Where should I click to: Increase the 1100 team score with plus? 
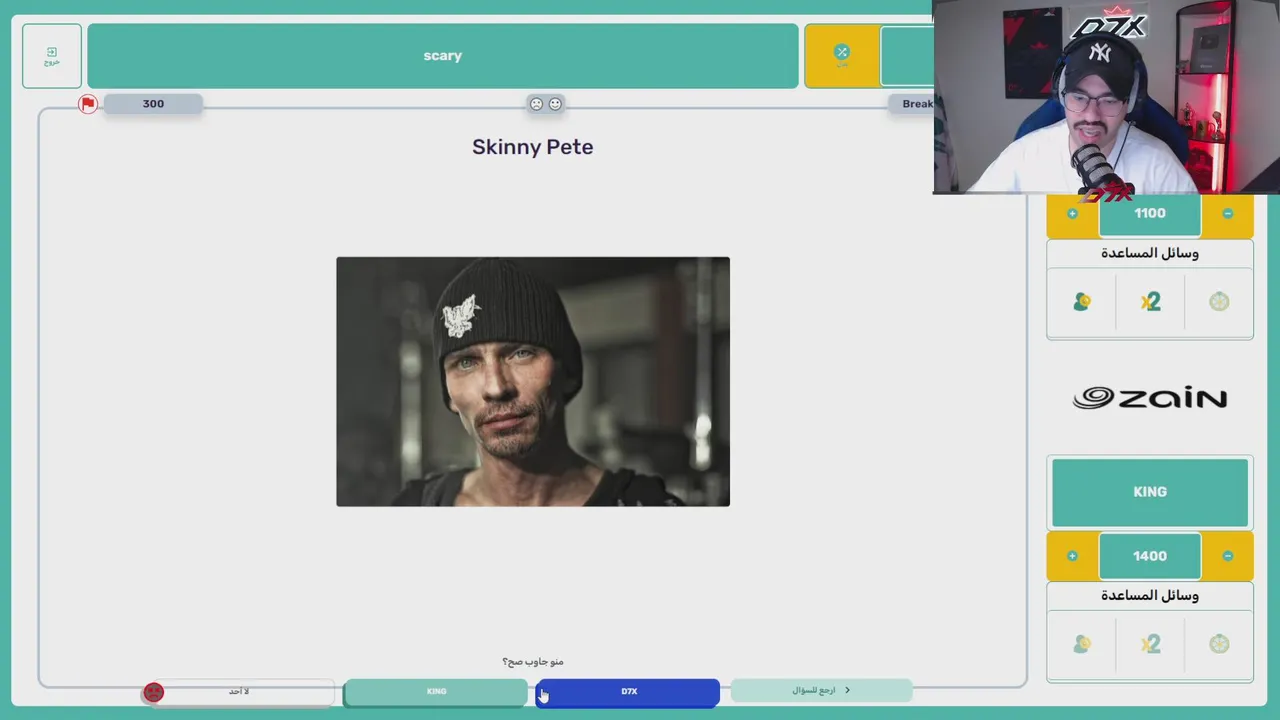[1072, 213]
